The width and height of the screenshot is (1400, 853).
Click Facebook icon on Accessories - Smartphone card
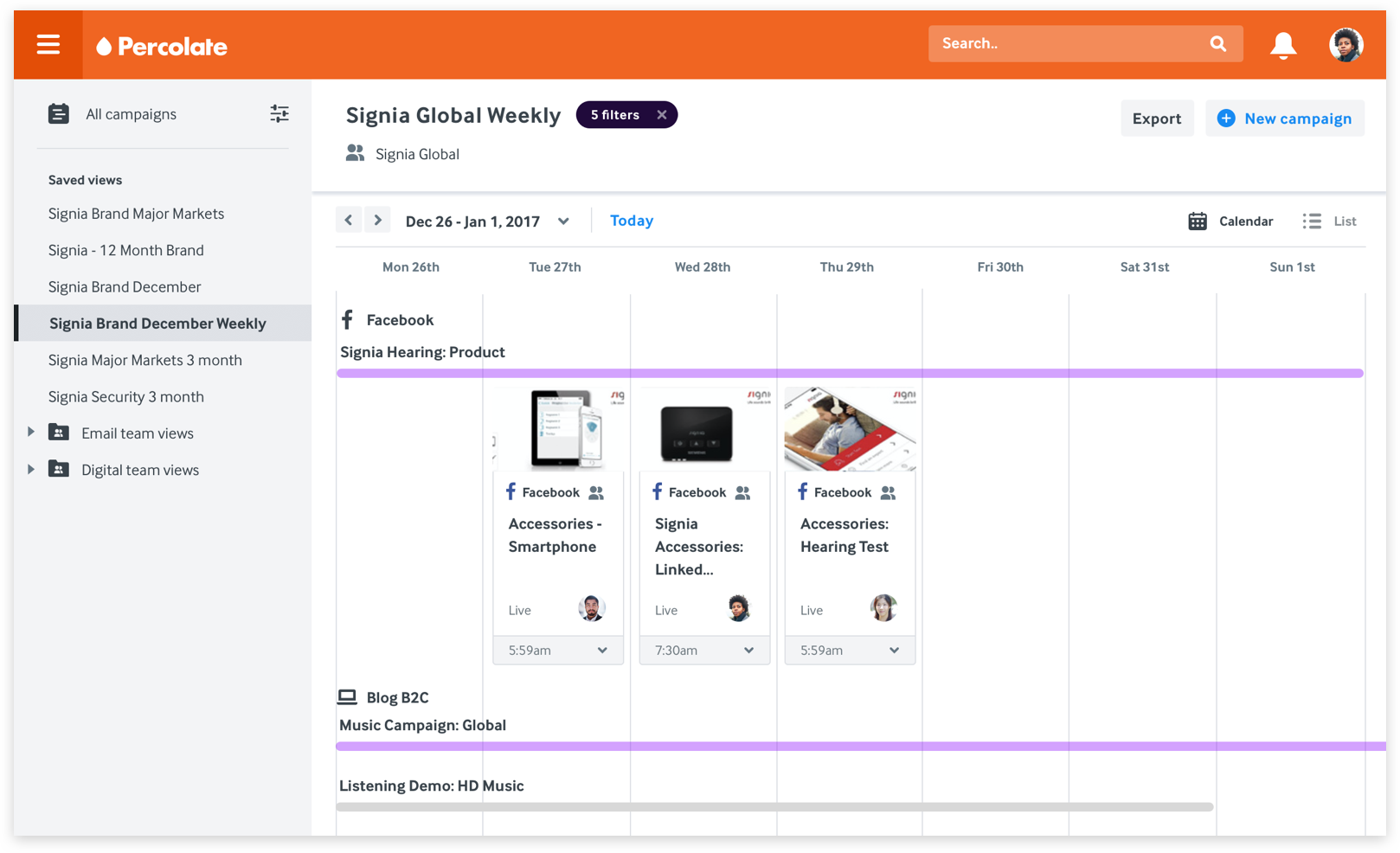[511, 491]
